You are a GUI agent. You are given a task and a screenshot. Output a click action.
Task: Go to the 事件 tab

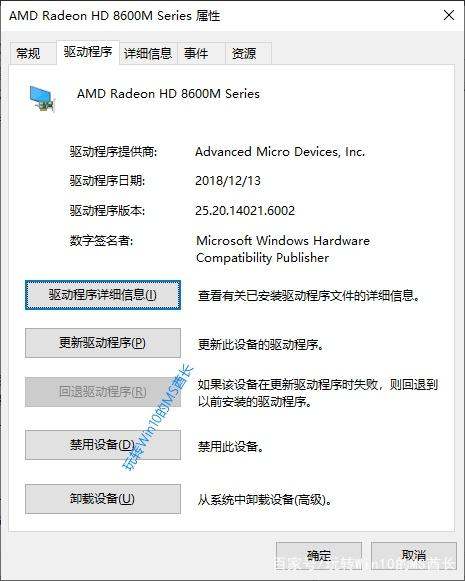[196, 53]
